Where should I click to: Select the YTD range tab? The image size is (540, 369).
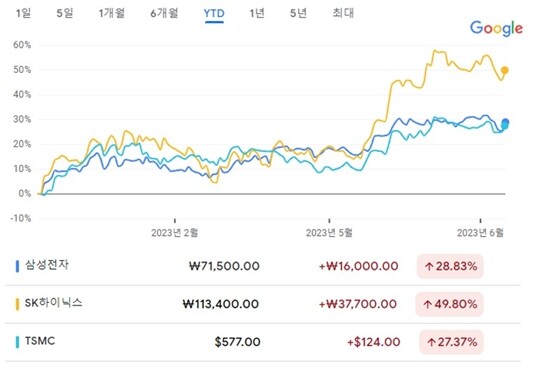coord(214,14)
